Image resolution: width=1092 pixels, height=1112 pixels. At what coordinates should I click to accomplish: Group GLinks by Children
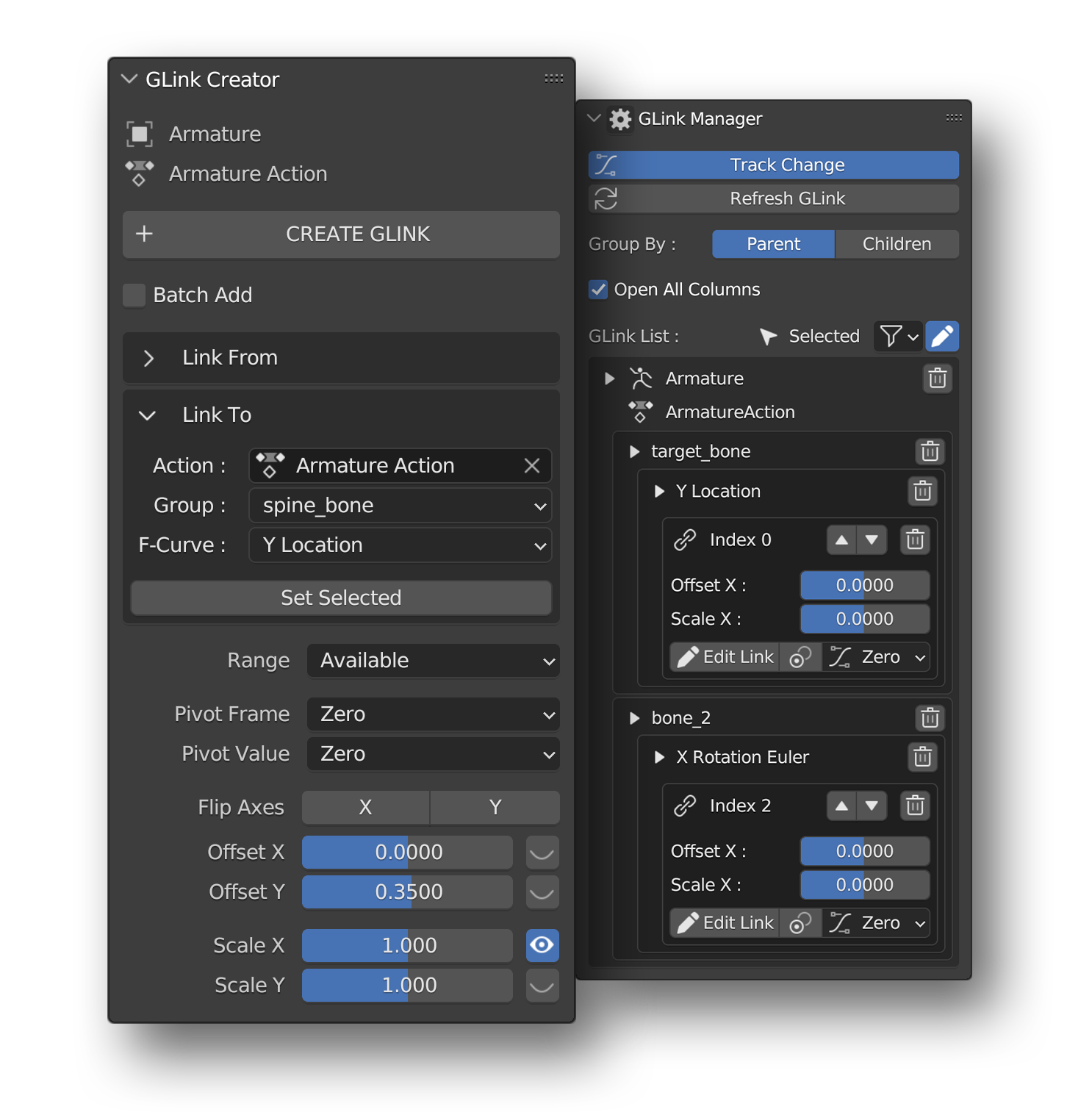click(x=897, y=244)
